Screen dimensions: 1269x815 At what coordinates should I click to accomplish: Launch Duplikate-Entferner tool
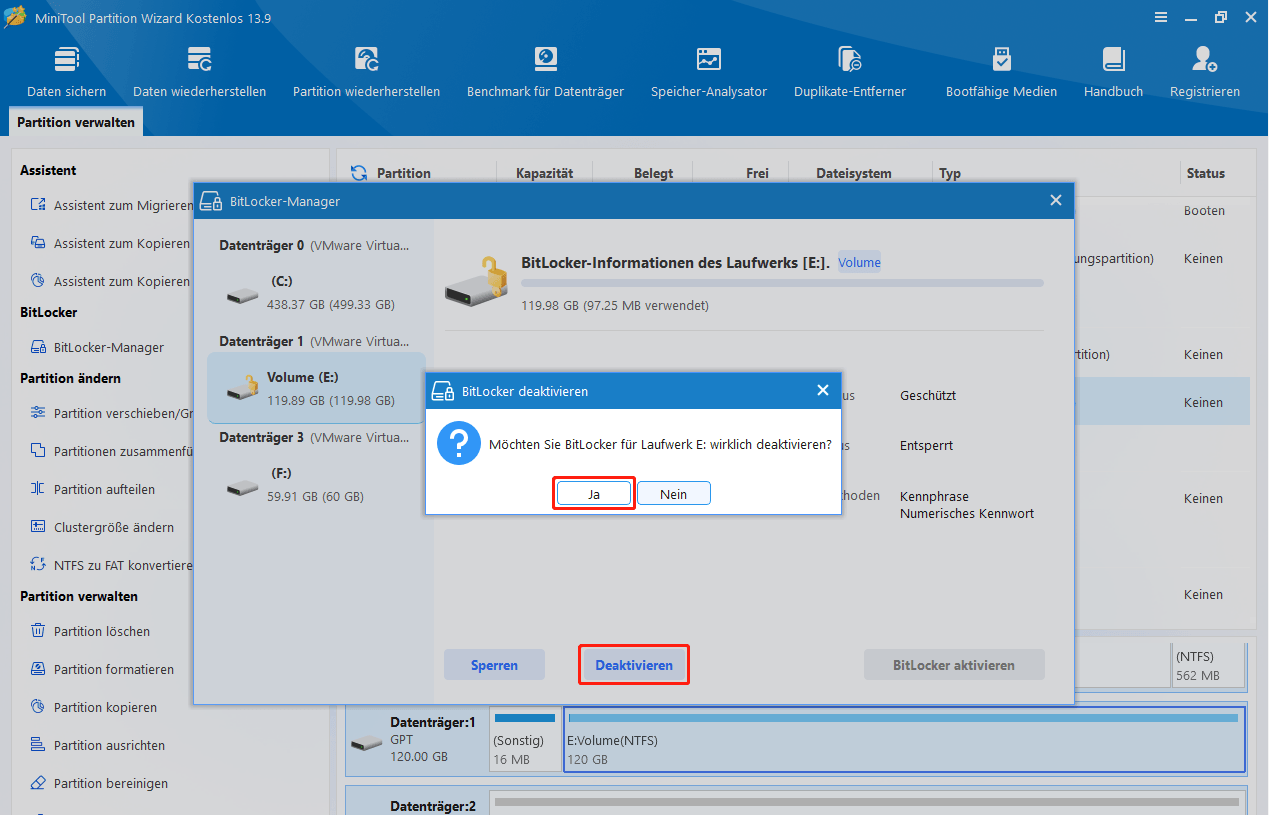pos(850,72)
